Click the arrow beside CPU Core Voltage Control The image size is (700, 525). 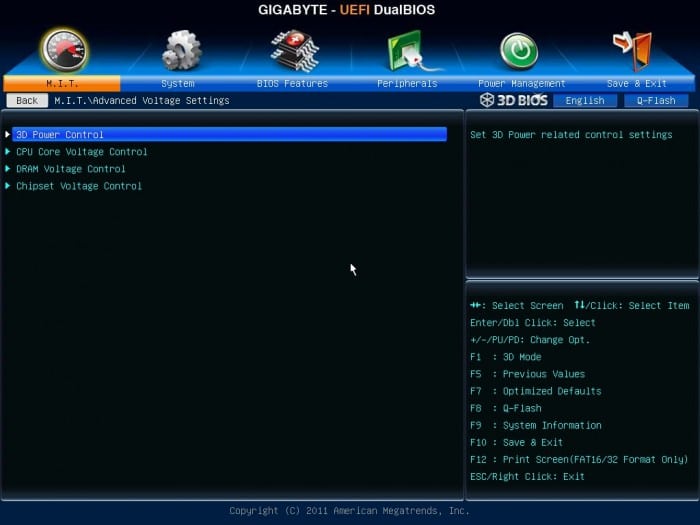(8, 151)
